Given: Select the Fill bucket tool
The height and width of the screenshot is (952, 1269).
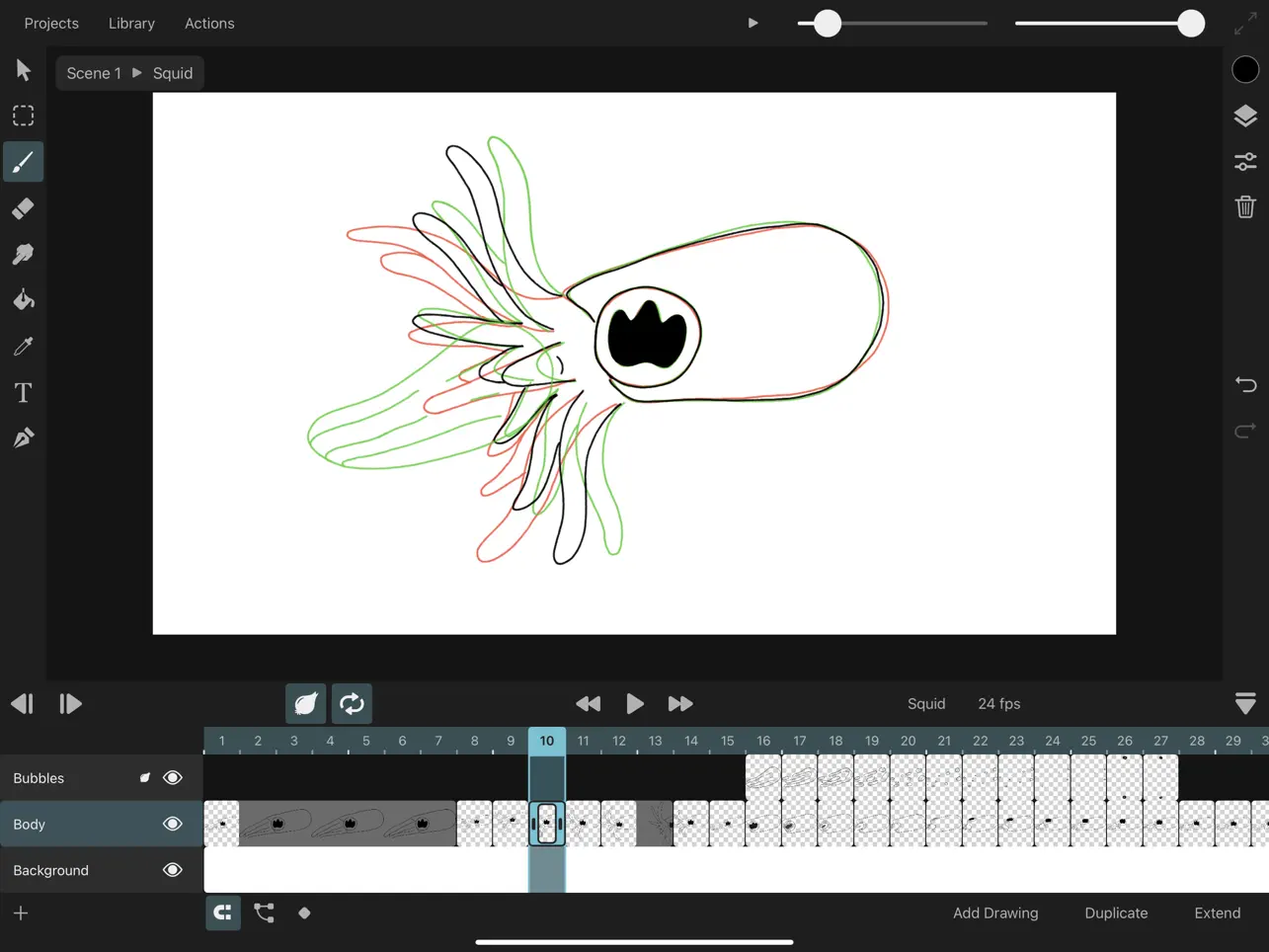Looking at the screenshot, I should click(23, 299).
